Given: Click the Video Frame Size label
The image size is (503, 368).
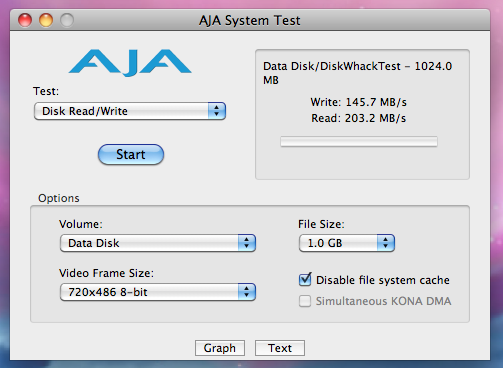Looking at the screenshot, I should 106,273.
